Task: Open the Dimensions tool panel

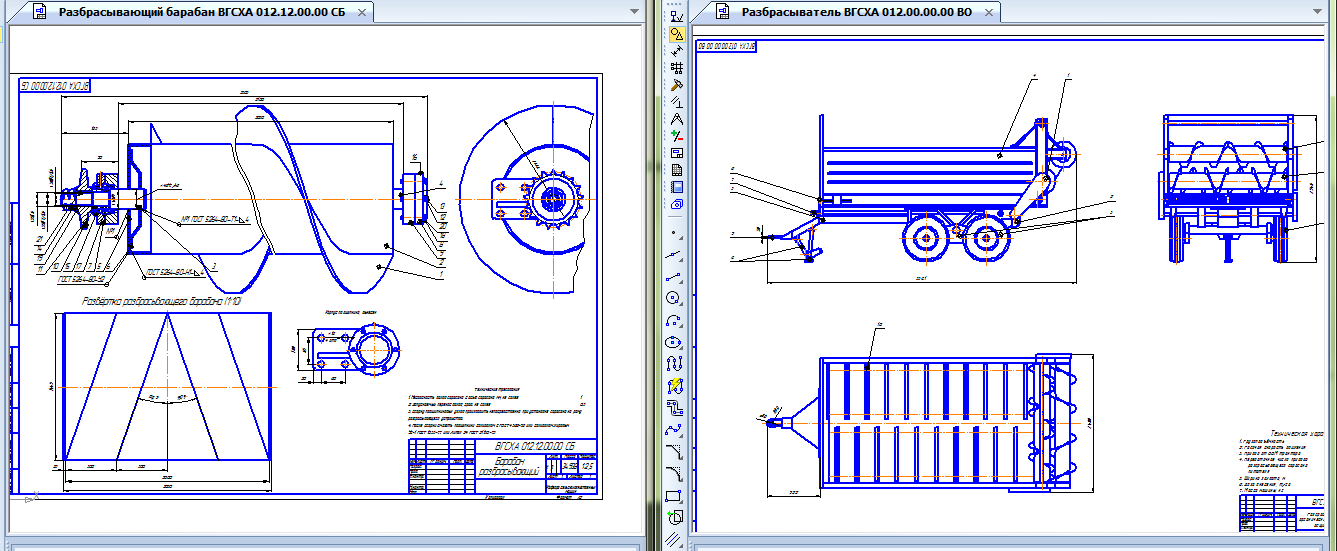Action: pyautogui.click(x=677, y=50)
